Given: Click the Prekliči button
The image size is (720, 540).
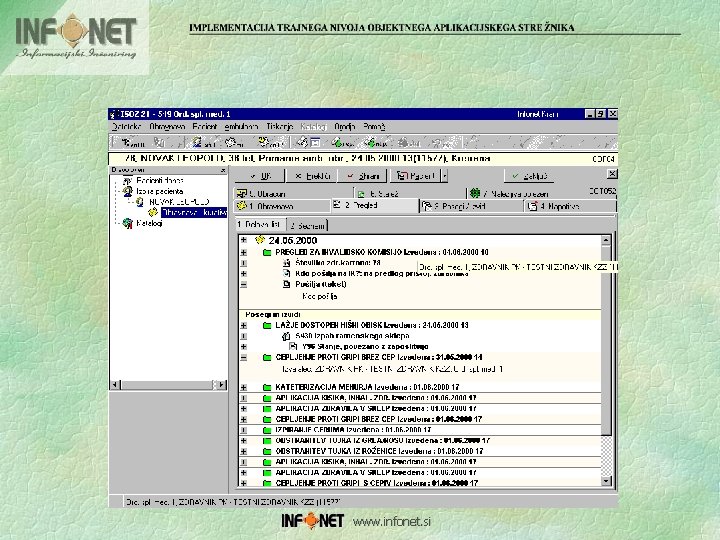Looking at the screenshot, I should 312,176.
